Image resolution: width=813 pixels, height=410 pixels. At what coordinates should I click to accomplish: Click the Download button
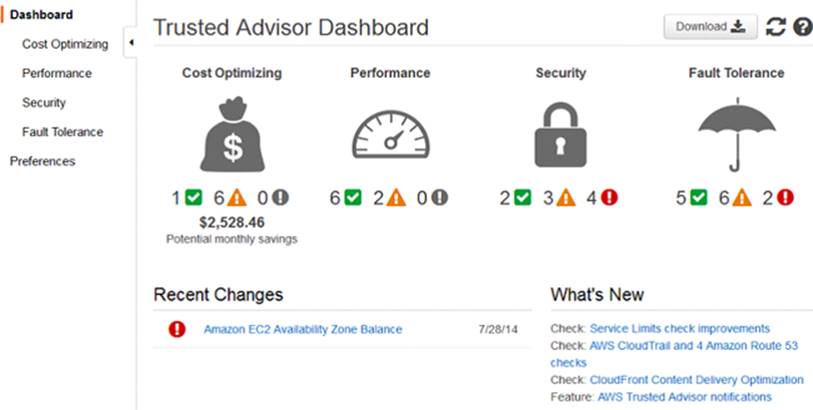[710, 26]
